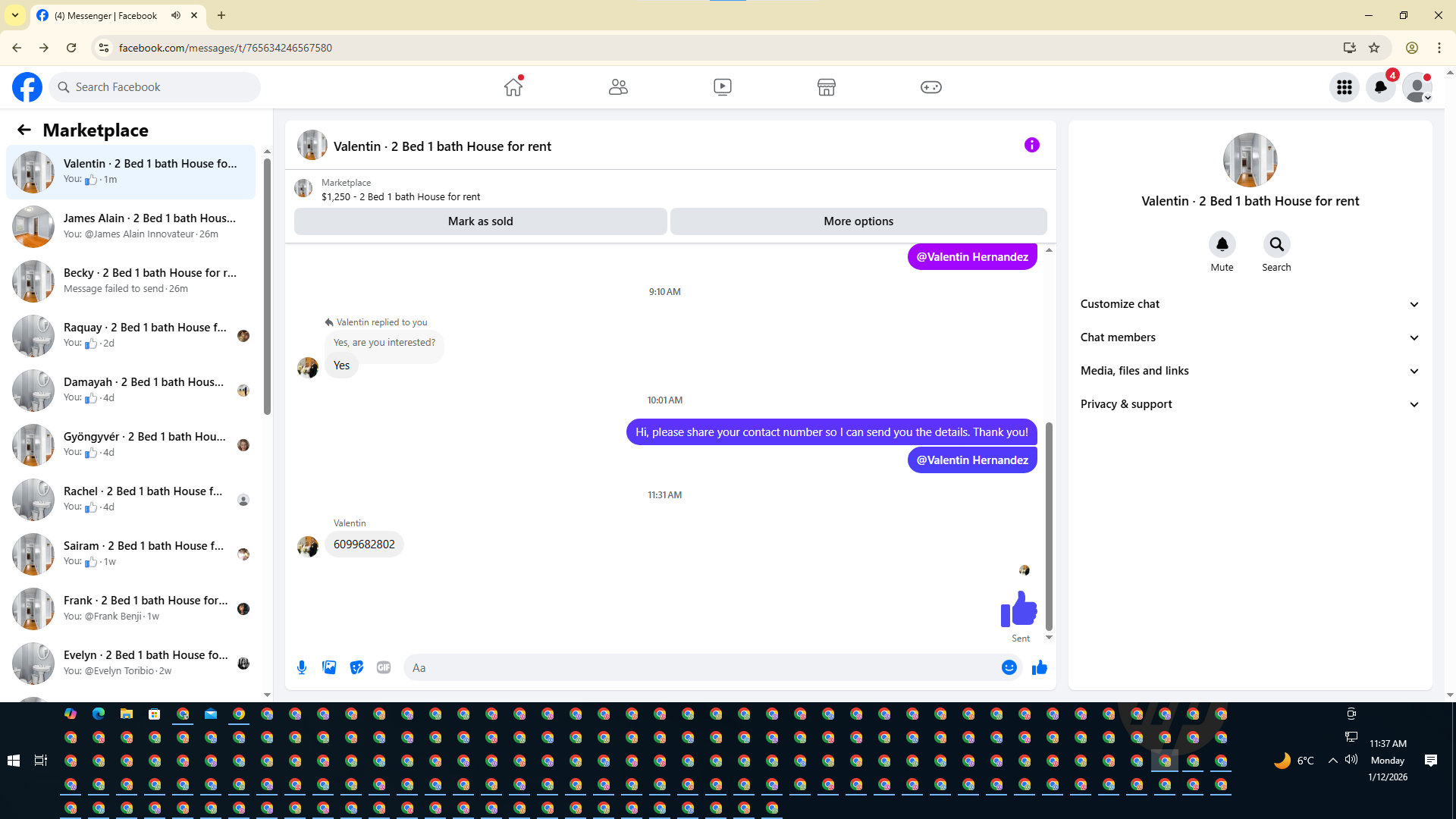Click the Mark as sold button
The height and width of the screenshot is (819, 1456).
click(x=480, y=221)
